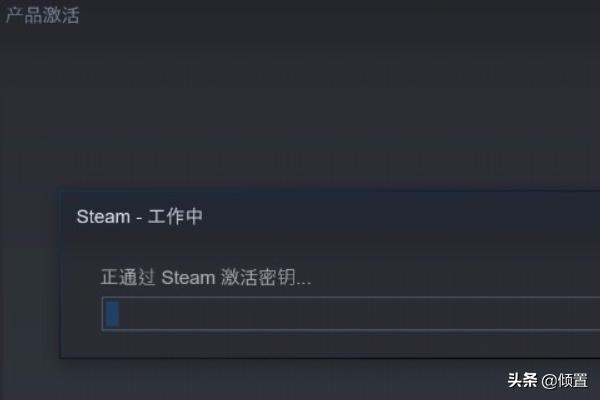Viewport: 600px width, 400px height.
Task: Click the word Steam in activation message
Action: click(x=188, y=278)
